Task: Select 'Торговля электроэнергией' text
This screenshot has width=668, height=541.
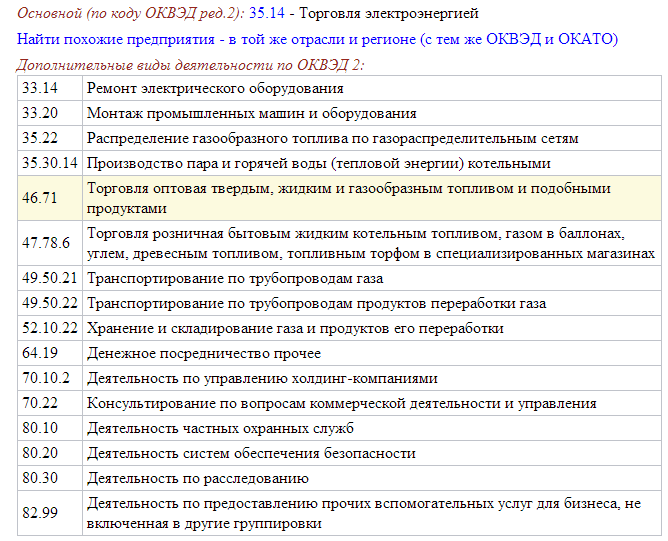Action: (389, 13)
